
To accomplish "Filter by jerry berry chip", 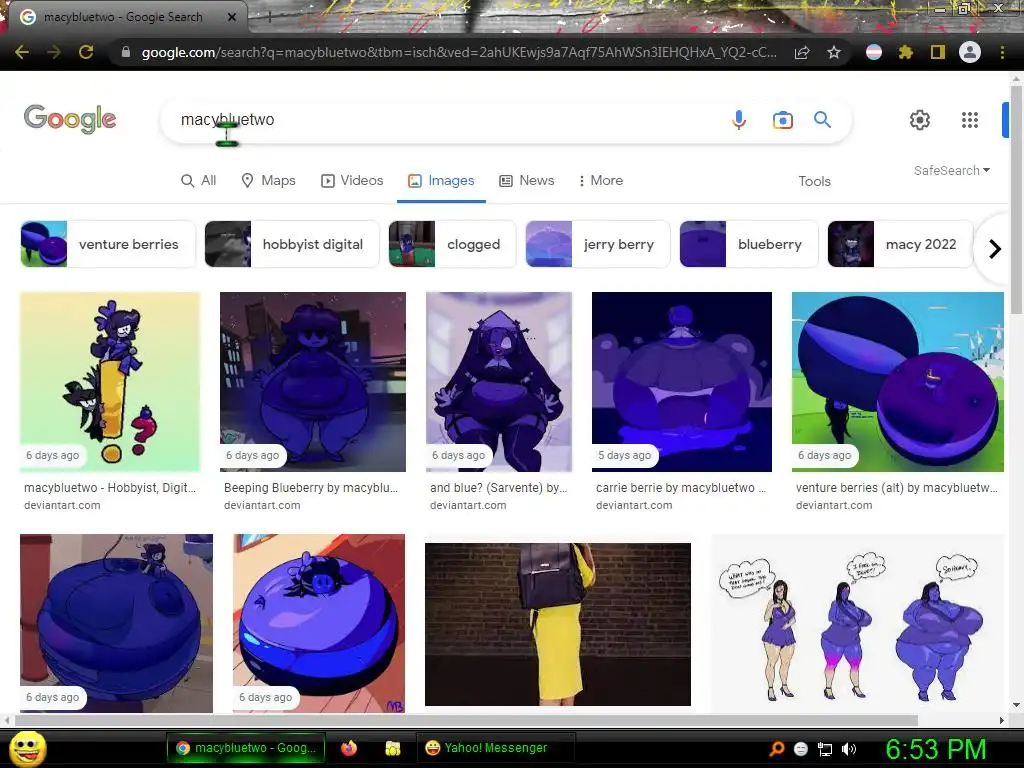I will click(598, 244).
